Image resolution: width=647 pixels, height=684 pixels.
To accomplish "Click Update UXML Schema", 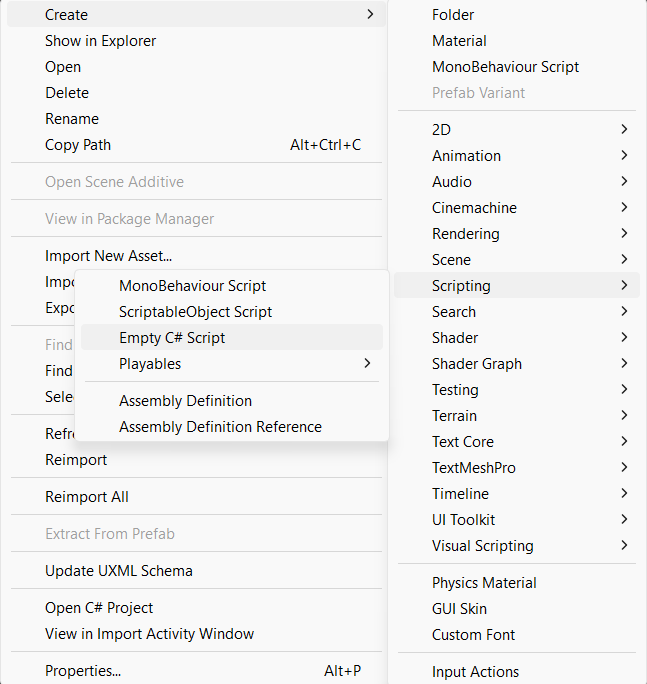I will (x=196, y=571).
